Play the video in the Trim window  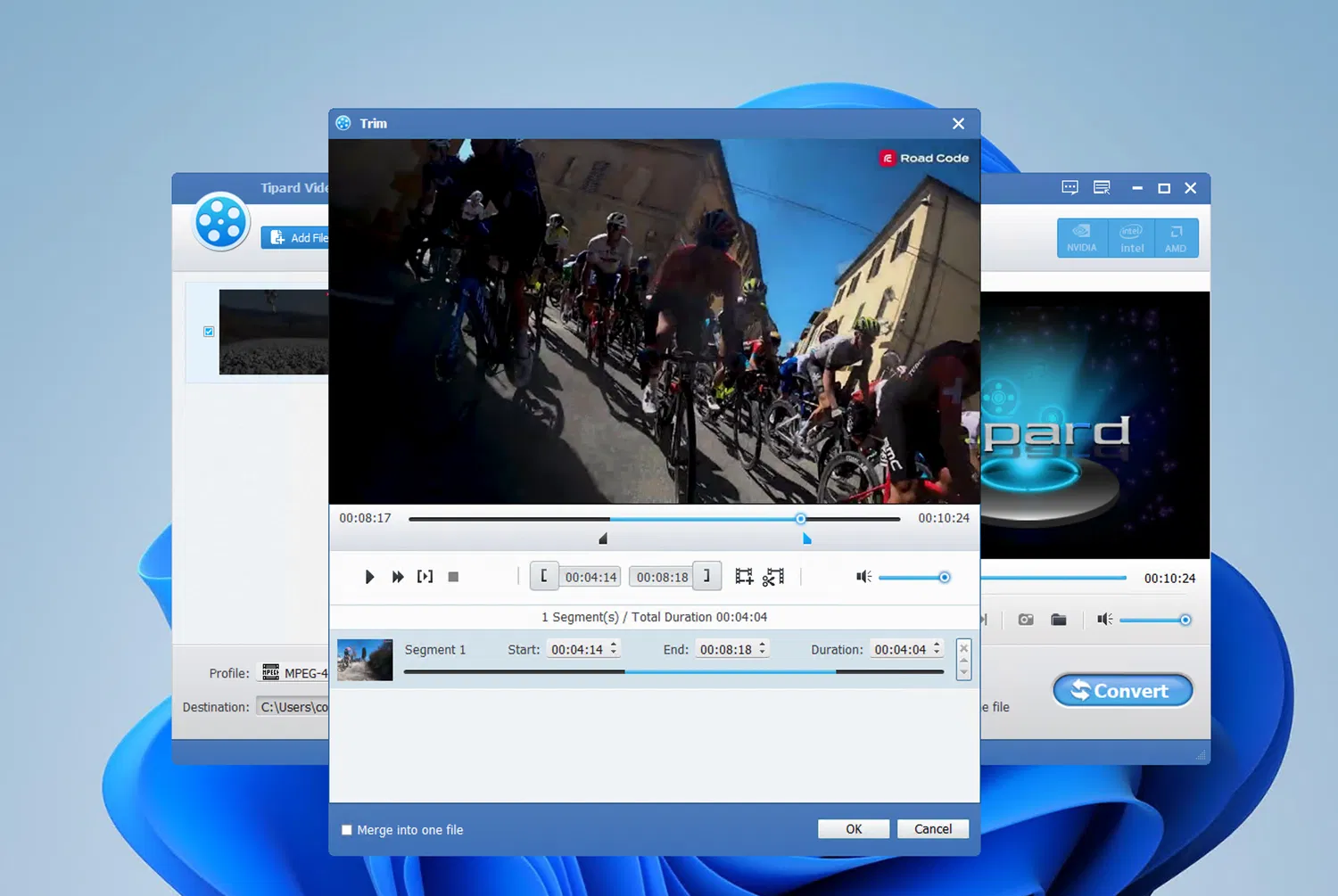coord(369,577)
